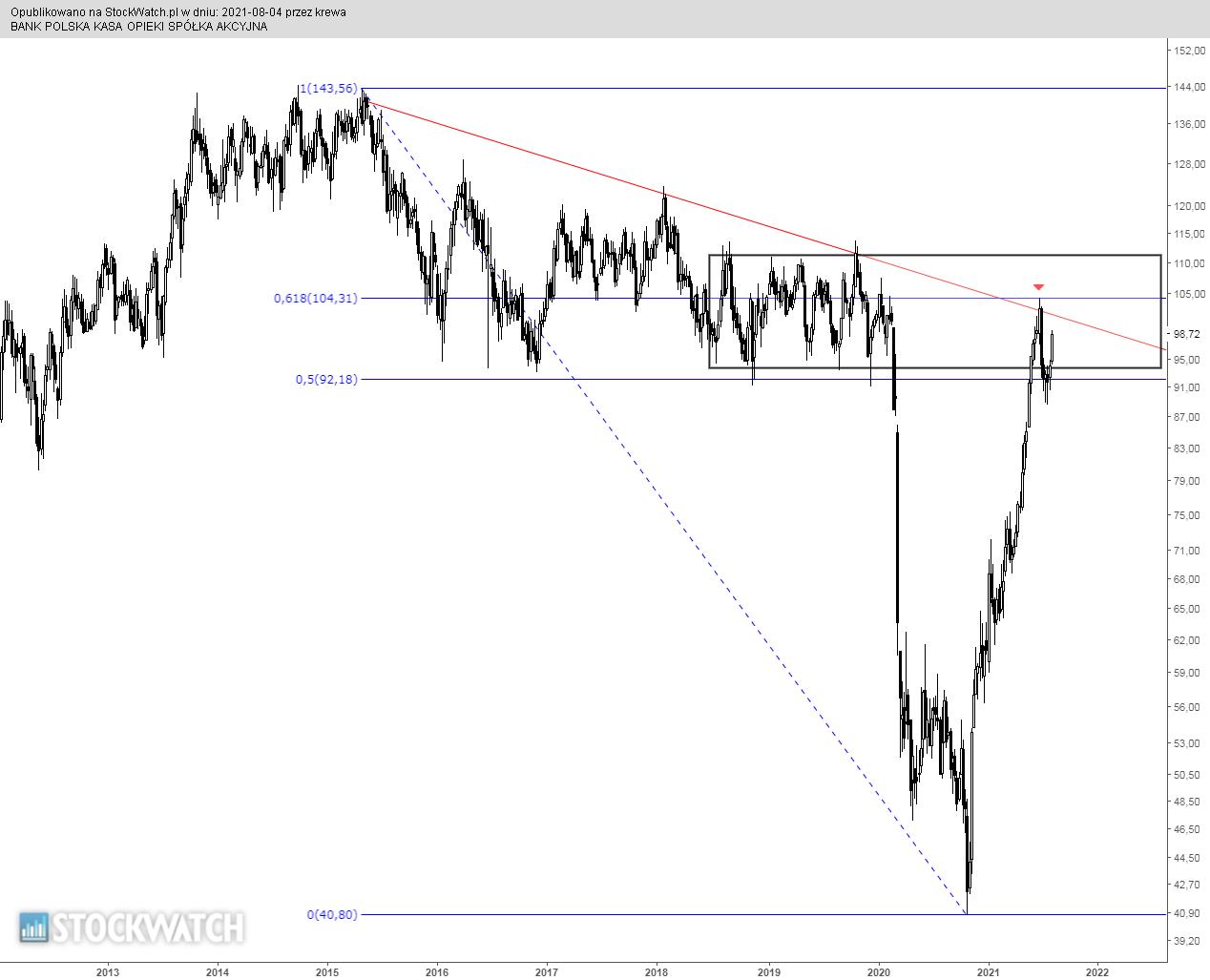
Task: Click the 115,00 price axis label
Action: click(1188, 234)
